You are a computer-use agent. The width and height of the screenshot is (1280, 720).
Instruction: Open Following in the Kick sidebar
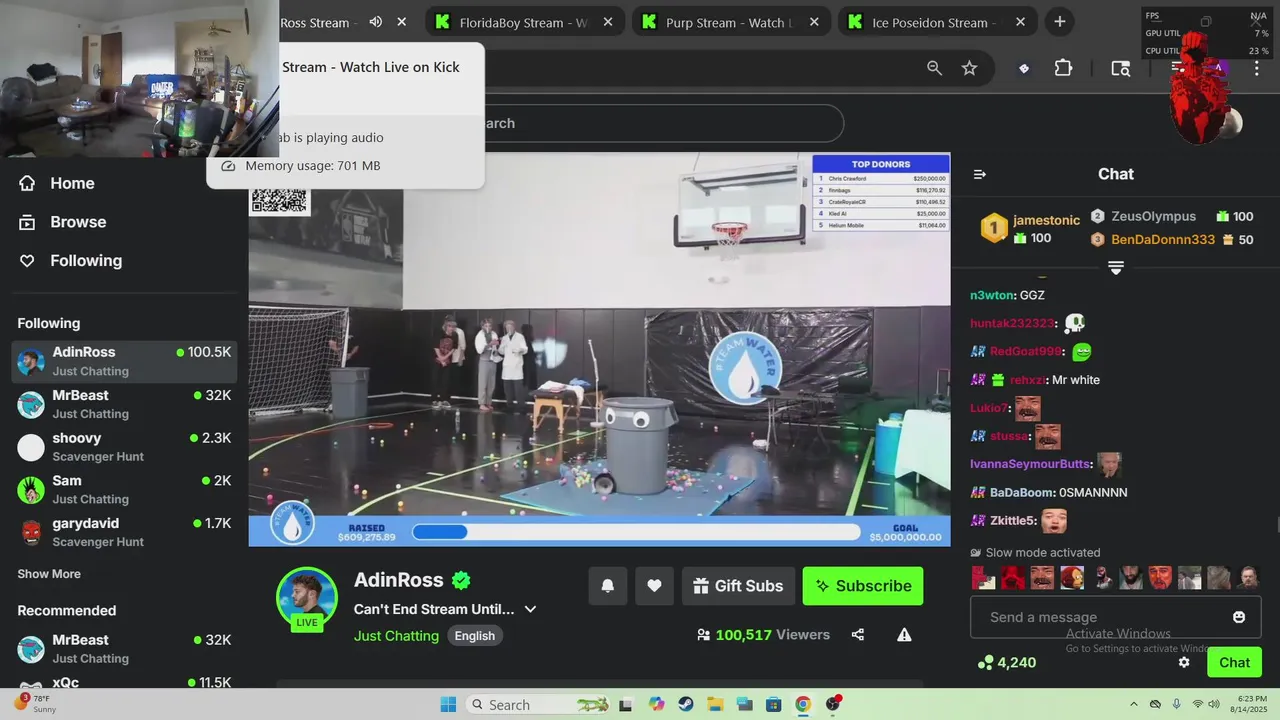71,261
